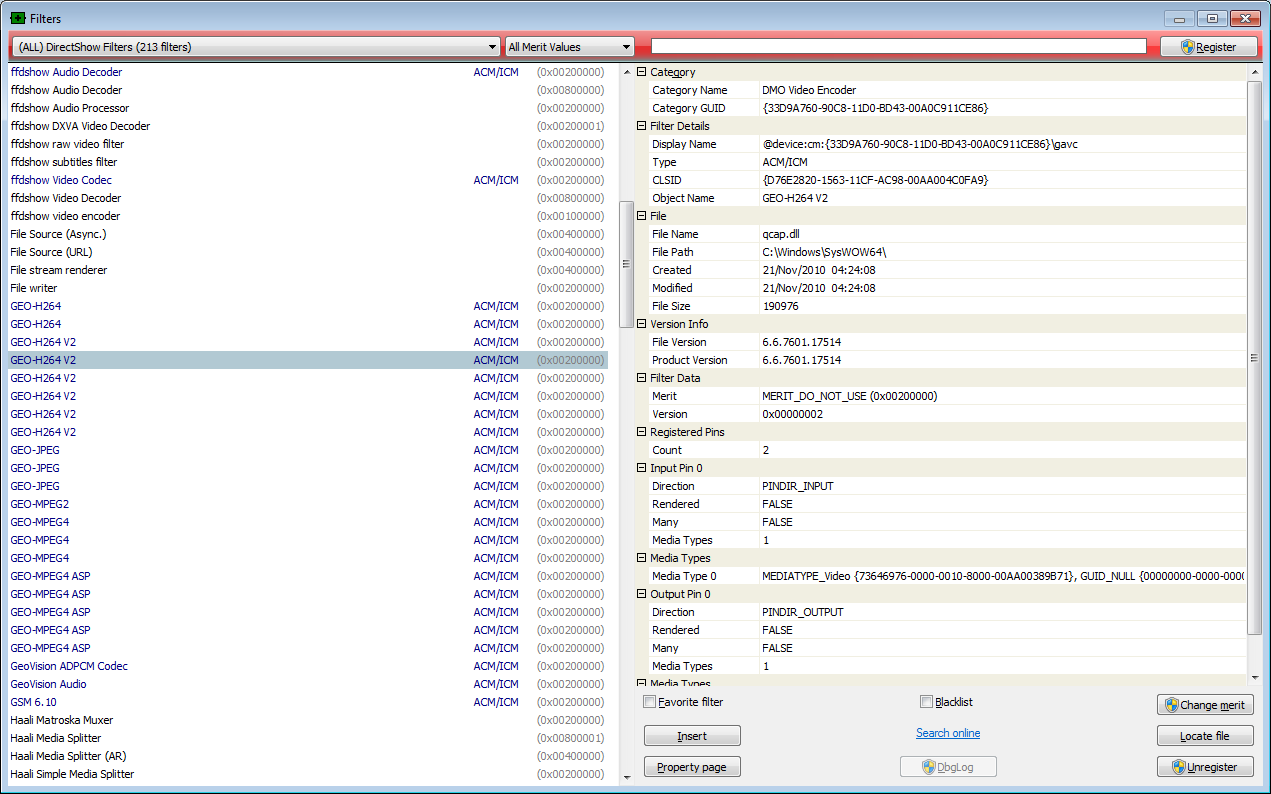Image resolution: width=1271 pixels, height=794 pixels.
Task: Open the All Merit Values dropdown
Action: pyautogui.click(x=569, y=47)
